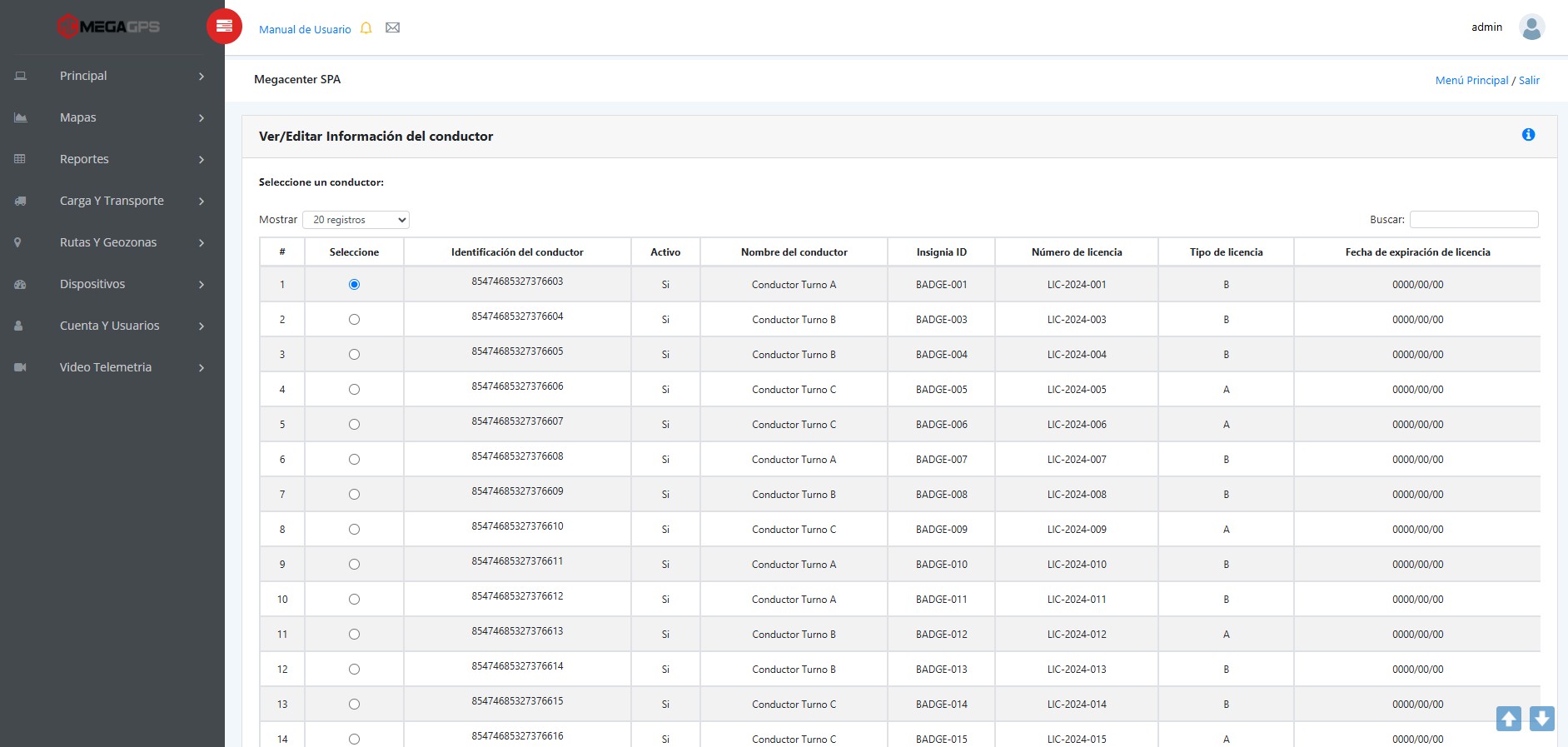1568x747 pixels.
Task: Click the Rutas Y Geozonas pin icon
Action: click(17, 242)
